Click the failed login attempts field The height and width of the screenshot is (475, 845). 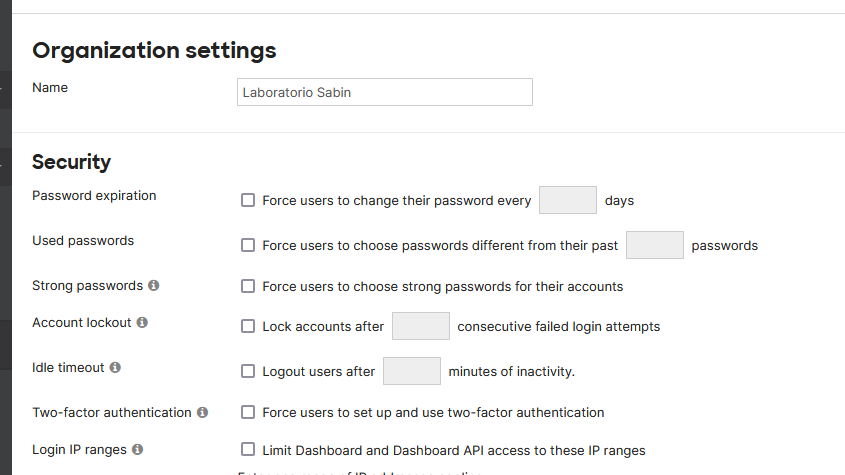tap(420, 326)
